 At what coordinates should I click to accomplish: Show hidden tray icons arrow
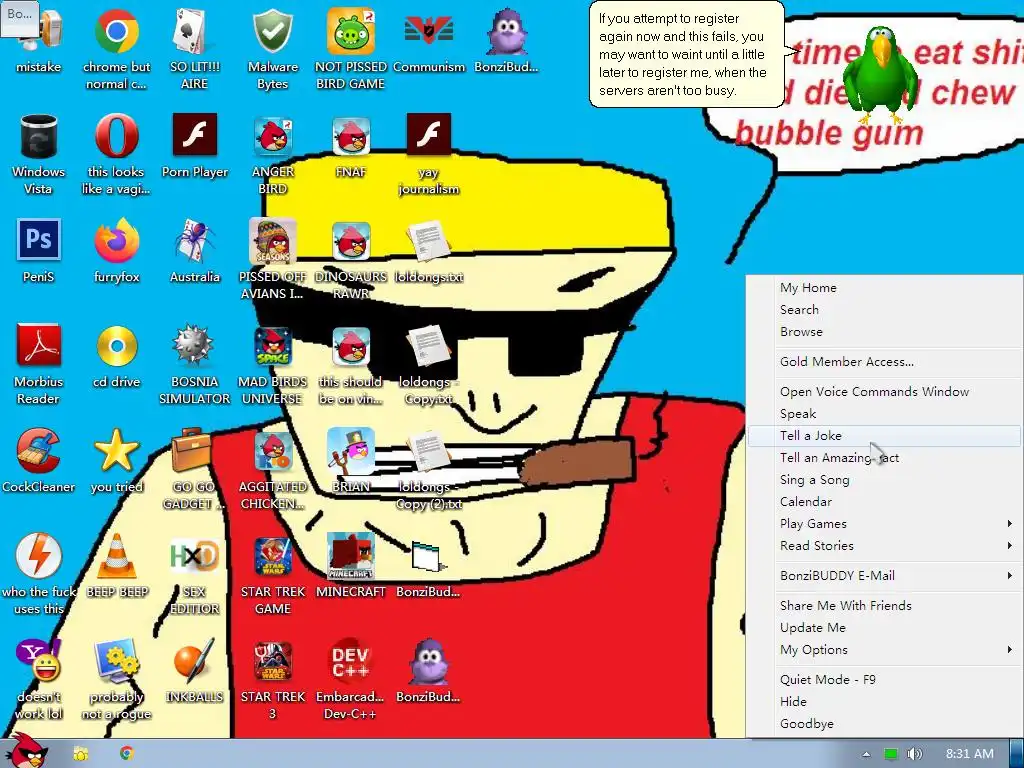click(866, 754)
